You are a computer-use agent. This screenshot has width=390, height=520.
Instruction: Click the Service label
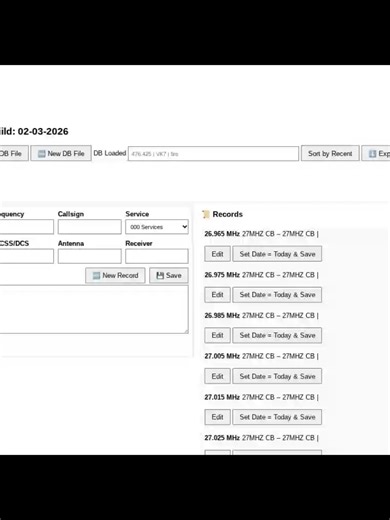pyautogui.click(x=137, y=214)
